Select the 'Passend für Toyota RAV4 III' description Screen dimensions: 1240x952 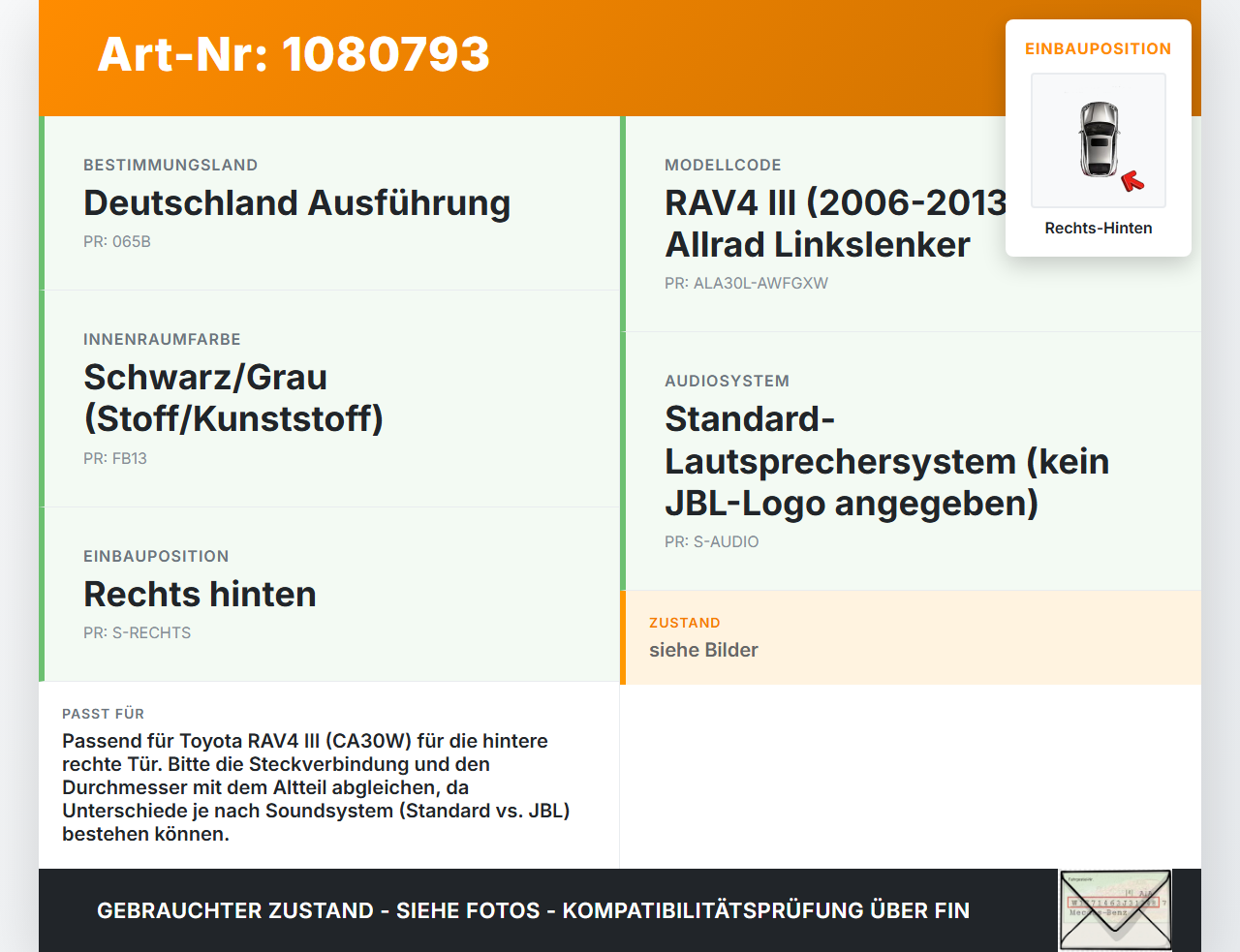(316, 787)
